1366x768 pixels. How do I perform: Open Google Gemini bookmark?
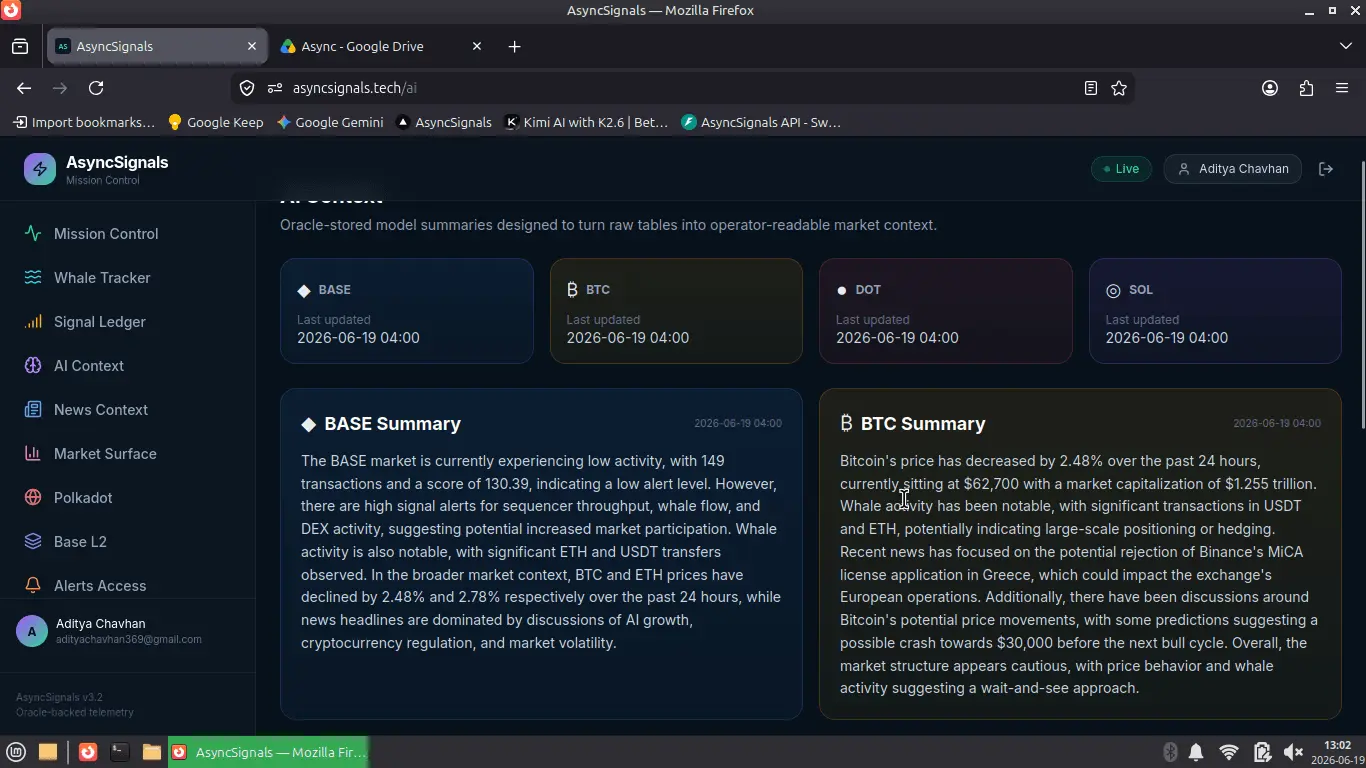tap(330, 122)
